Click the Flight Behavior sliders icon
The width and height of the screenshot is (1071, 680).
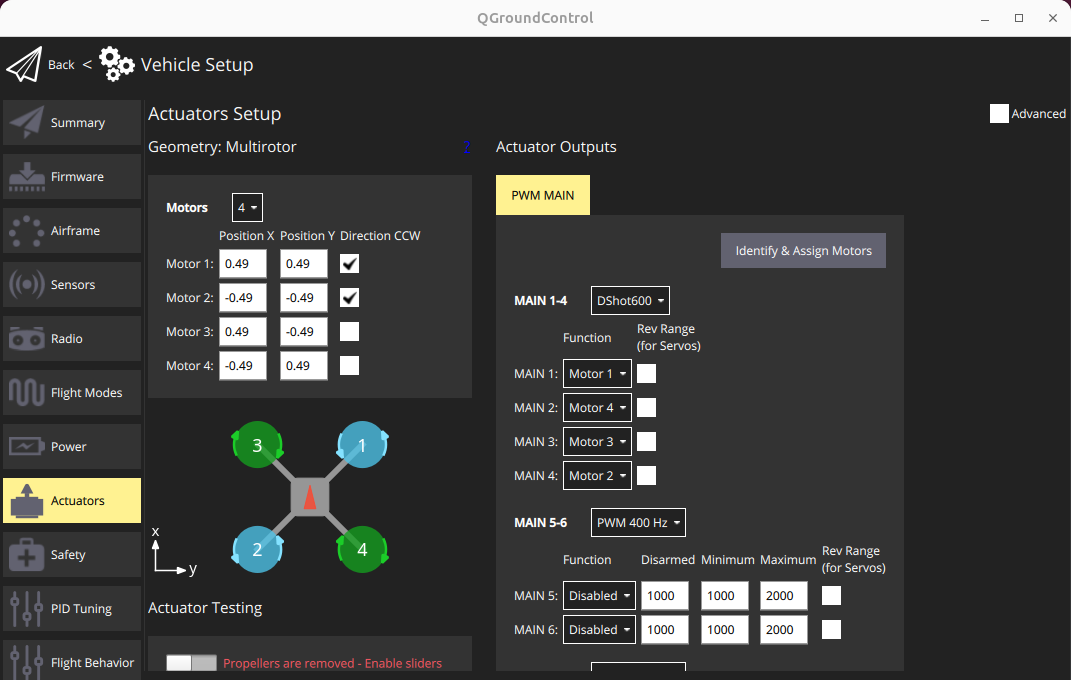pyautogui.click(x=27, y=662)
